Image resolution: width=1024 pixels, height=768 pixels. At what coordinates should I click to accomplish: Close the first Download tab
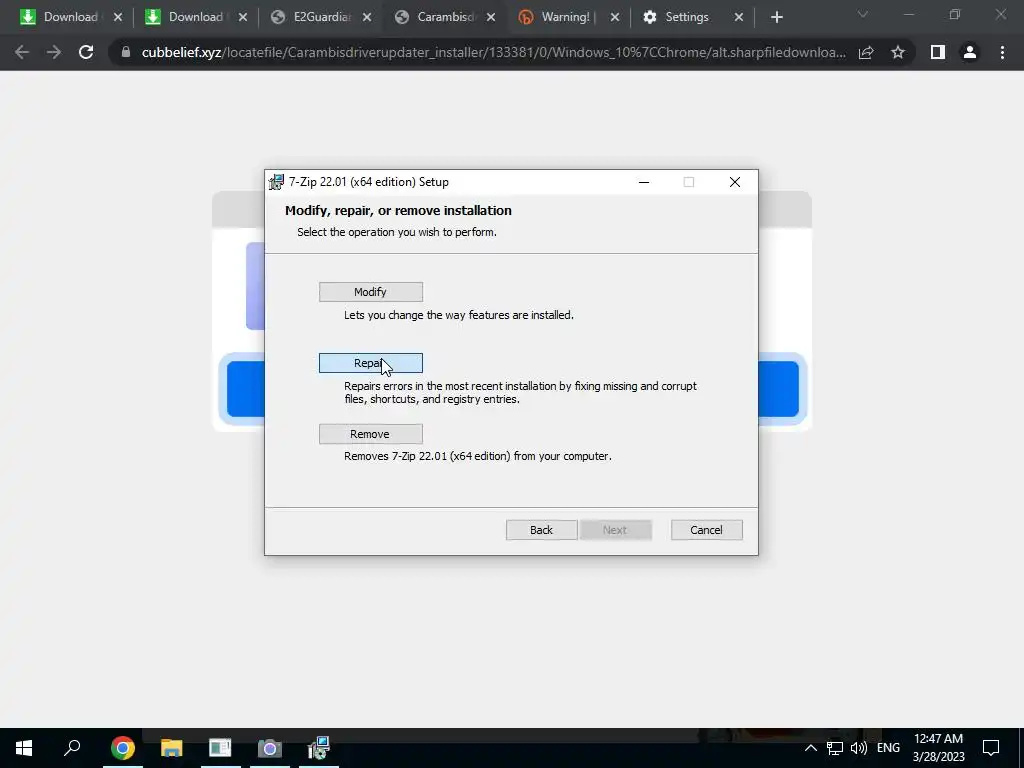pos(118,18)
